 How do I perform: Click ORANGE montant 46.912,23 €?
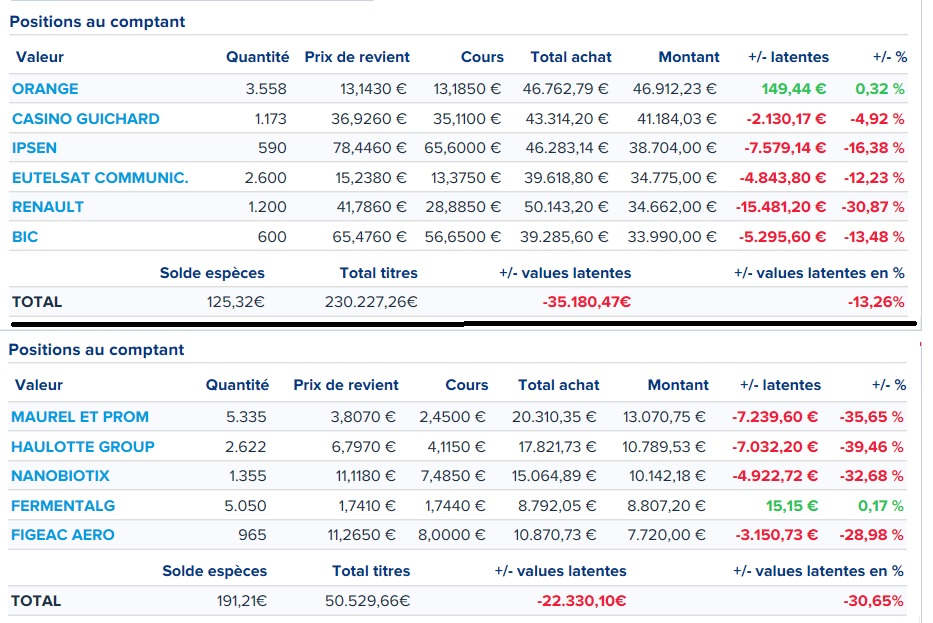click(x=675, y=89)
